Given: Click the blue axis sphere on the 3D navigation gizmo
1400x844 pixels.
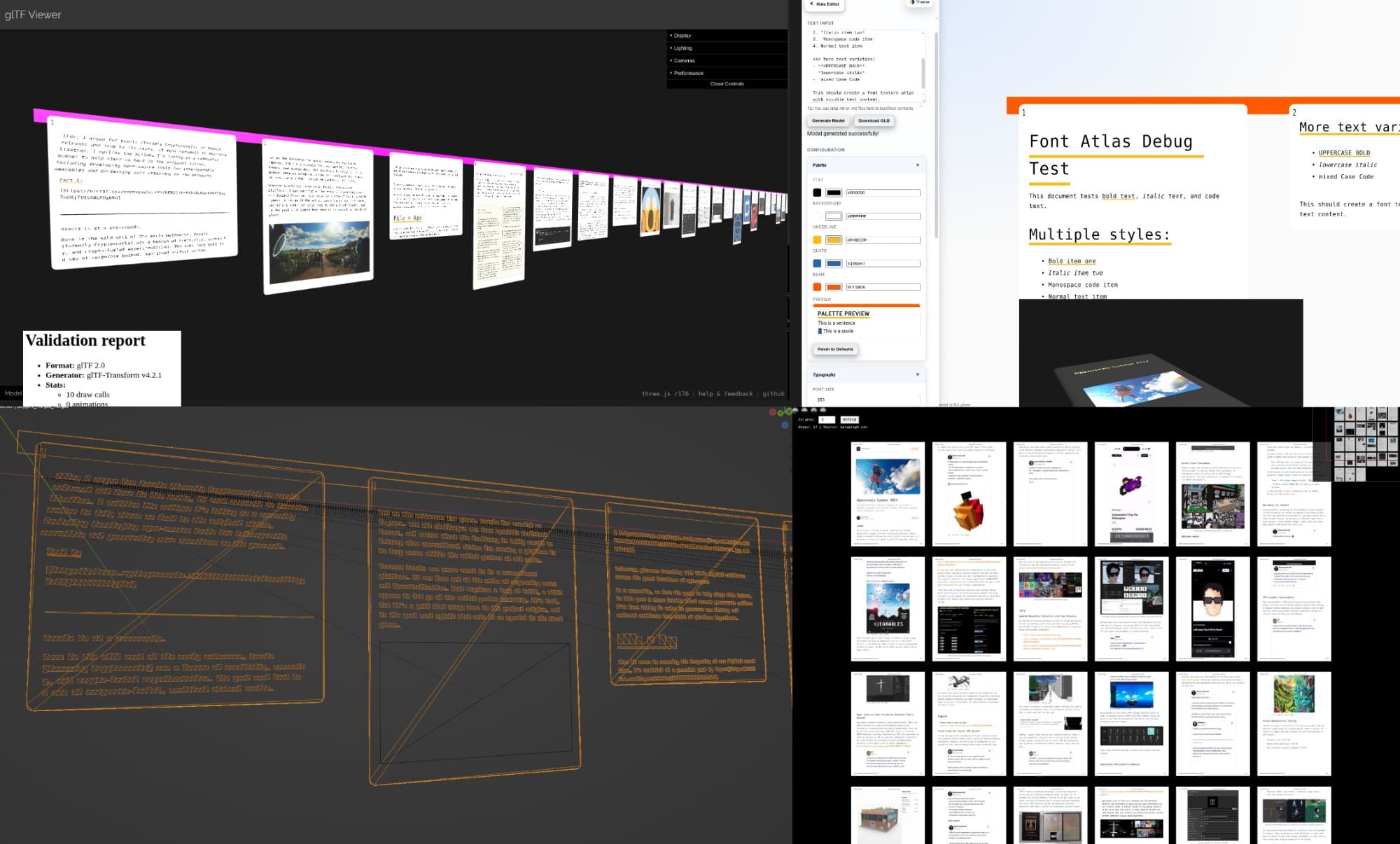Looking at the screenshot, I should 784,425.
